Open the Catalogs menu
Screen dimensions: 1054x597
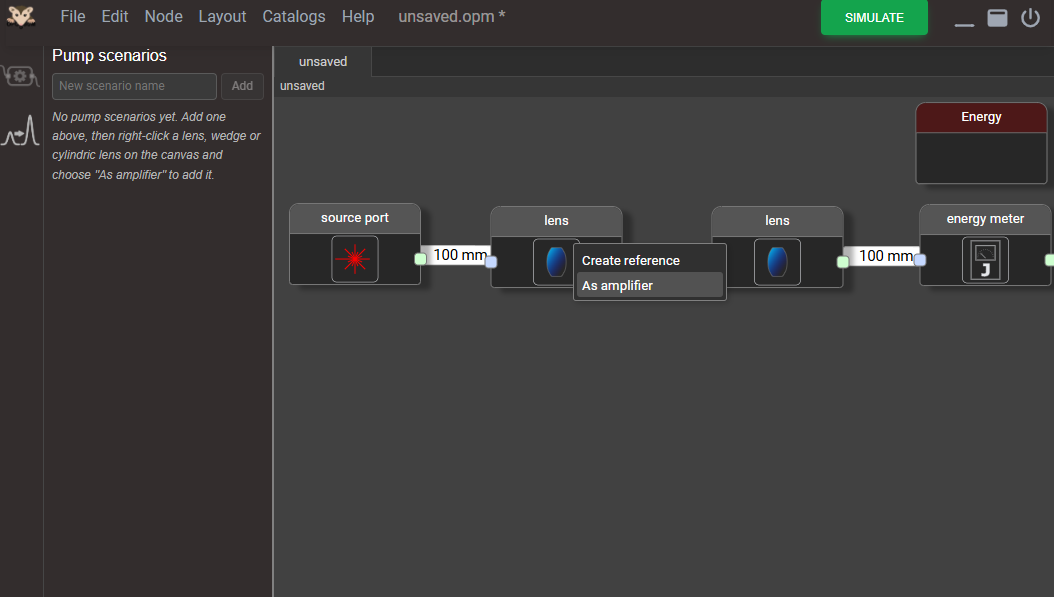294,16
